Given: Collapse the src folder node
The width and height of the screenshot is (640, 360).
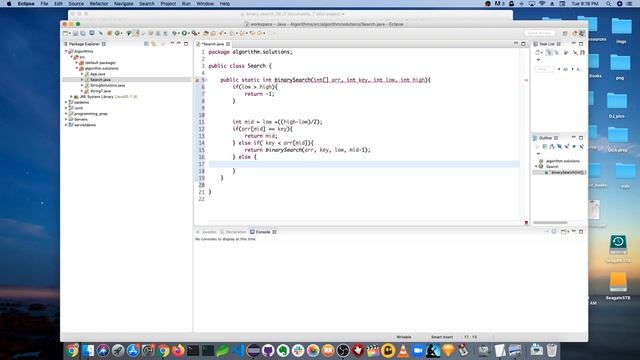Looking at the screenshot, I should (x=71, y=57).
